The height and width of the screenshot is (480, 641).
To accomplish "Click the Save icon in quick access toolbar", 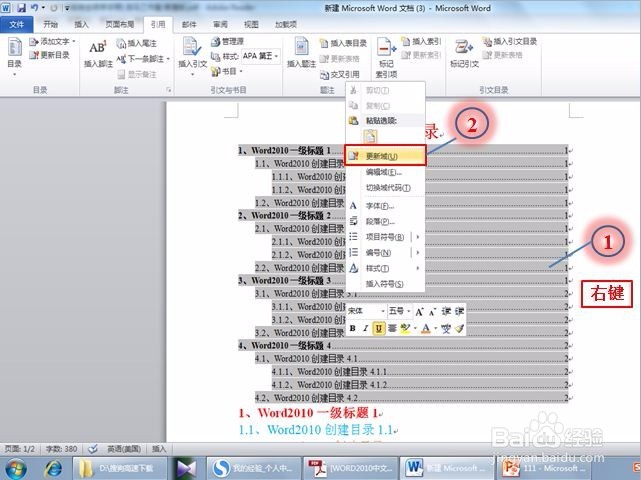I will click(21, 8).
